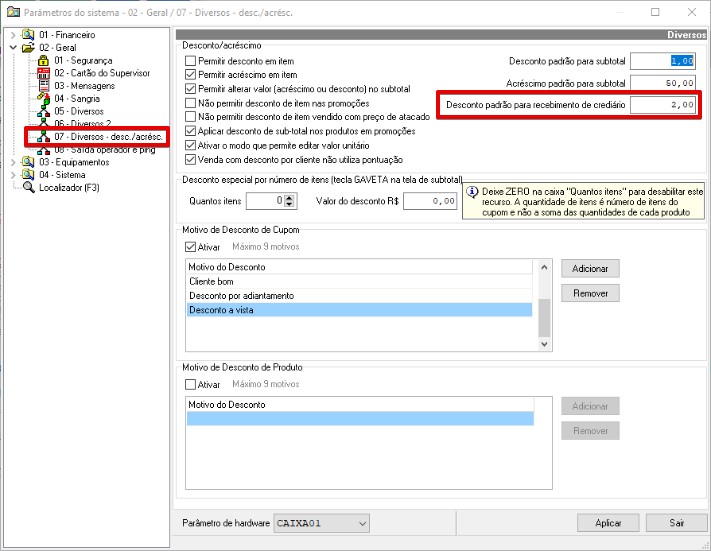This screenshot has height=551, width=711.
Task: Maximize the Parâmetros do sistema window
Action: [655, 12]
